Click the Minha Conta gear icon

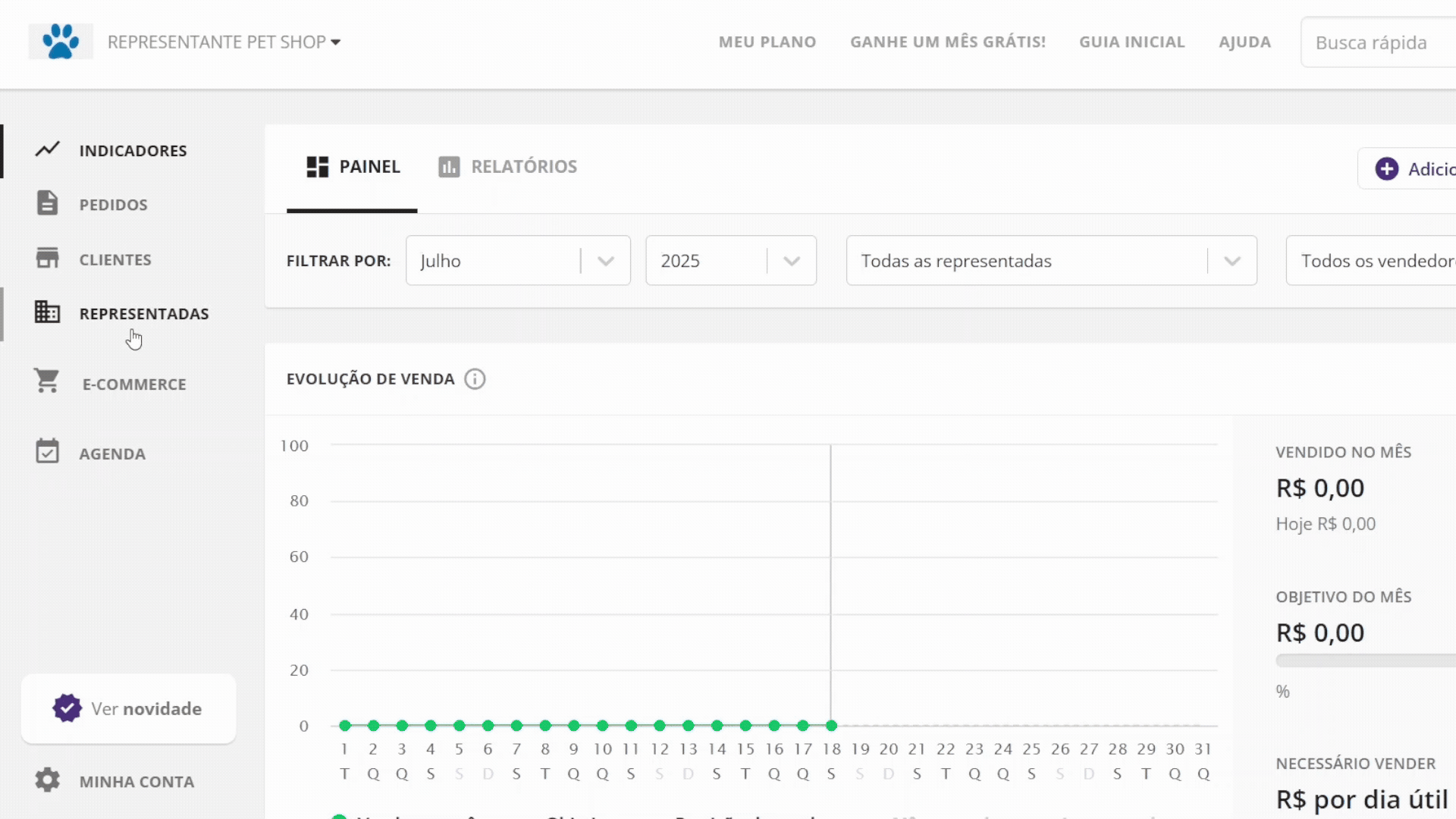(x=47, y=780)
